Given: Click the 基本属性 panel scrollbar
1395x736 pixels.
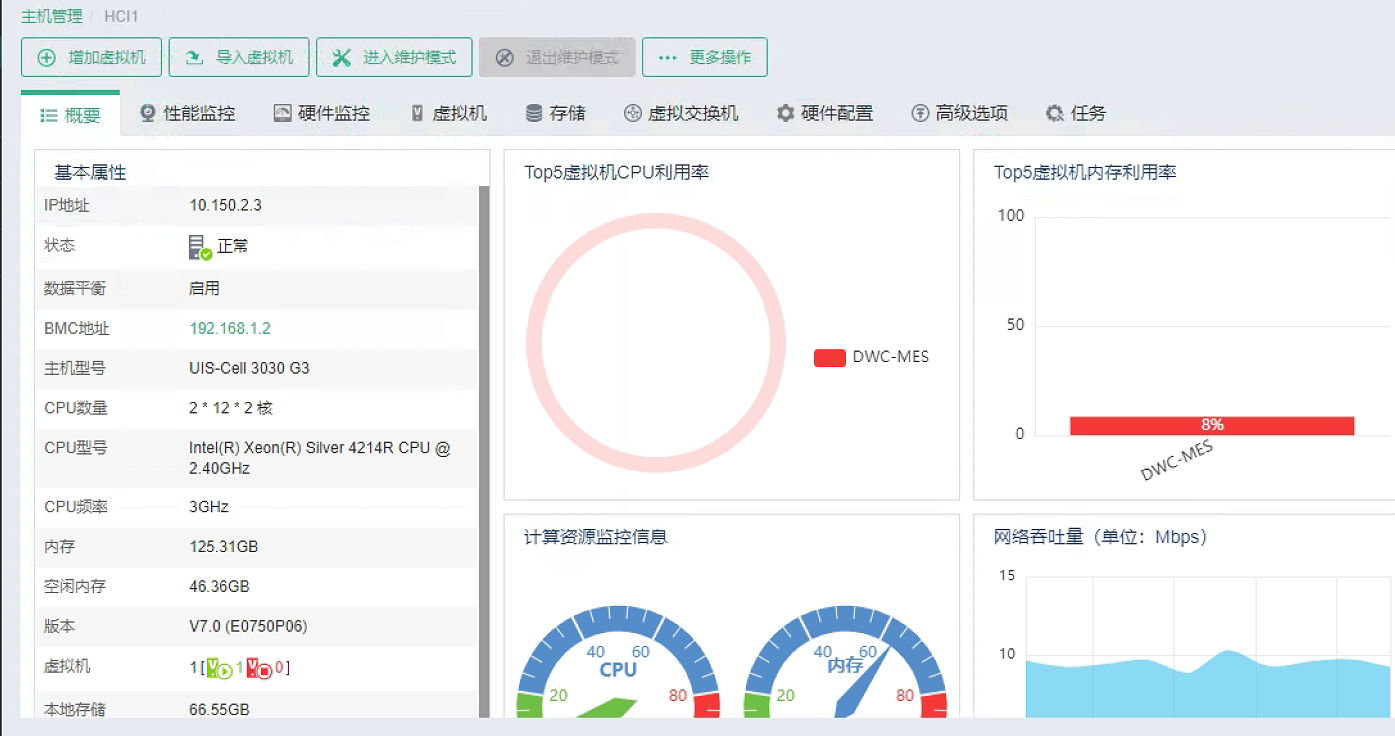Looking at the screenshot, I should (x=485, y=450).
